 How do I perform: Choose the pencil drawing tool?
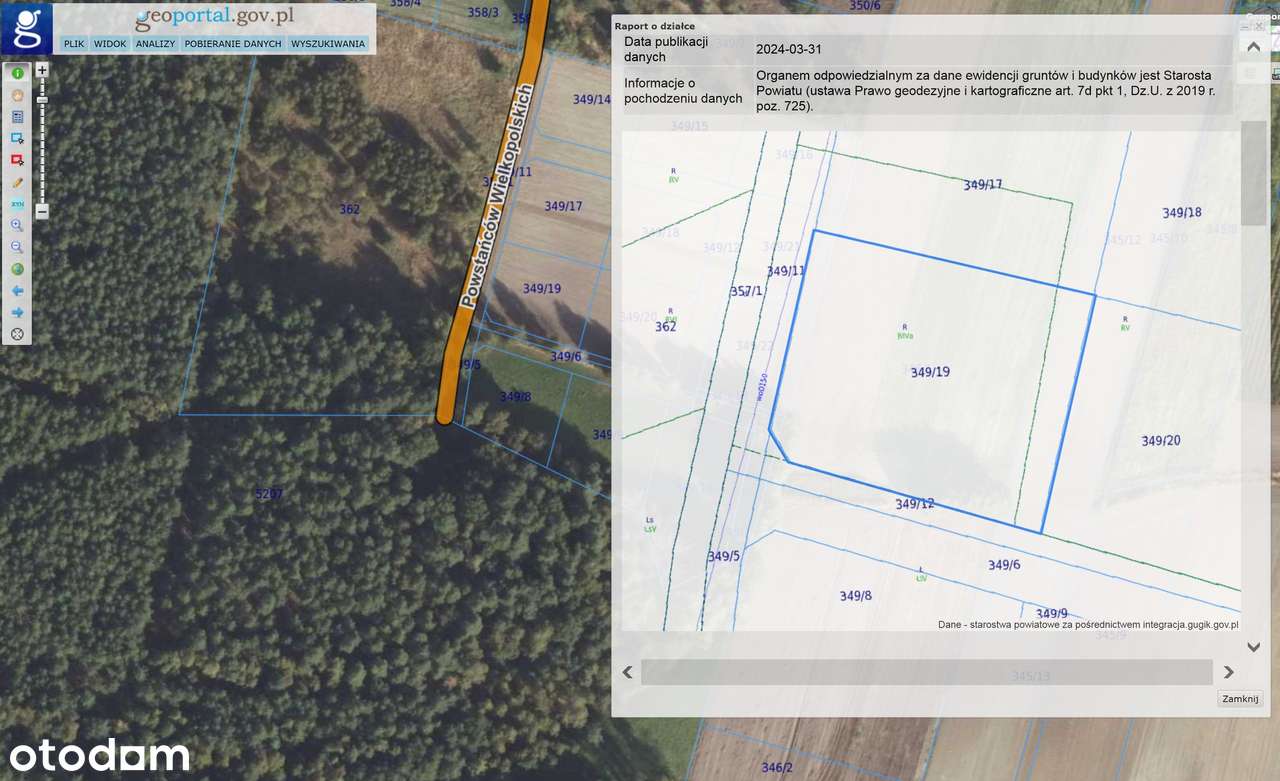pos(17,183)
